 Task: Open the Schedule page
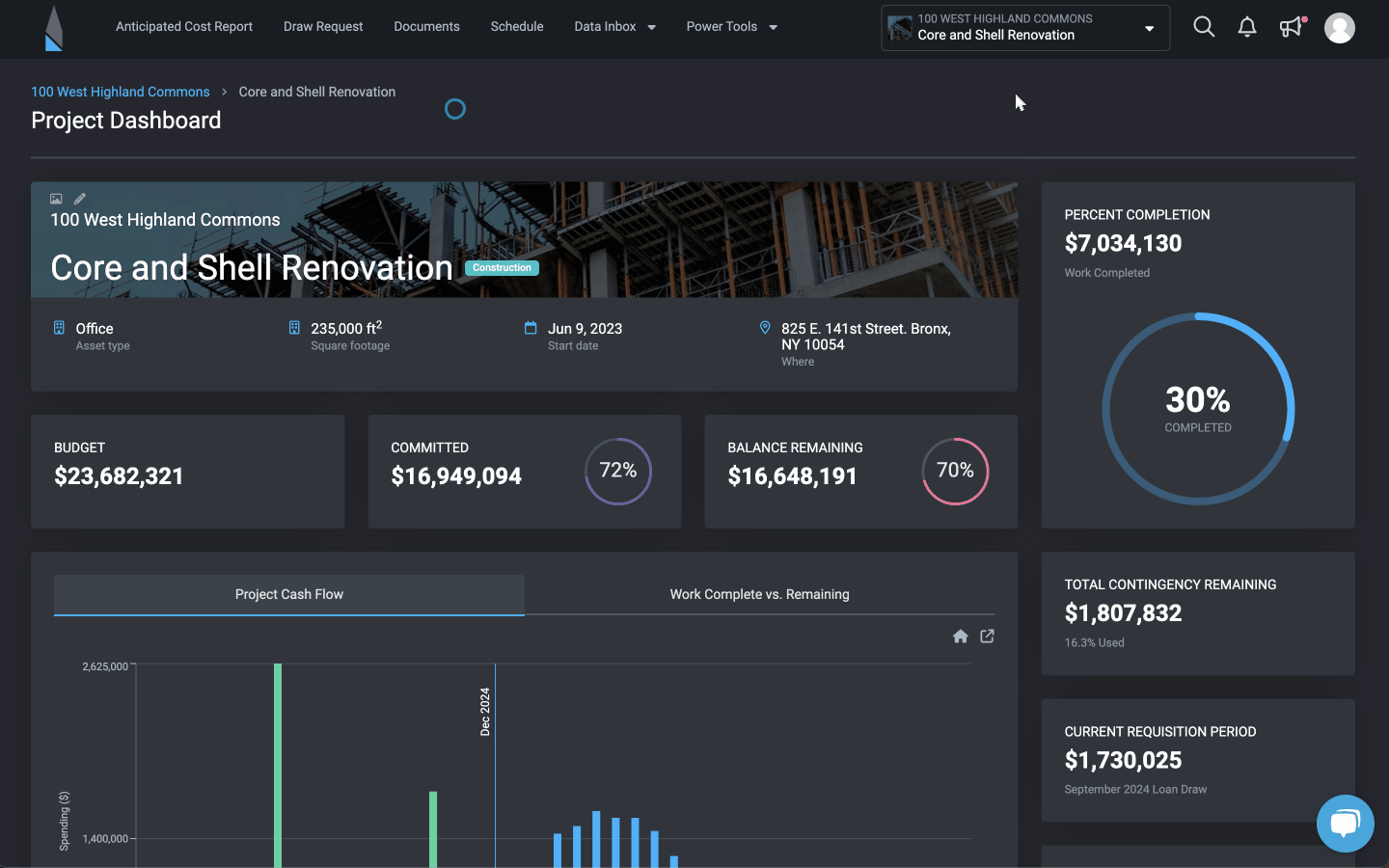[x=517, y=27]
